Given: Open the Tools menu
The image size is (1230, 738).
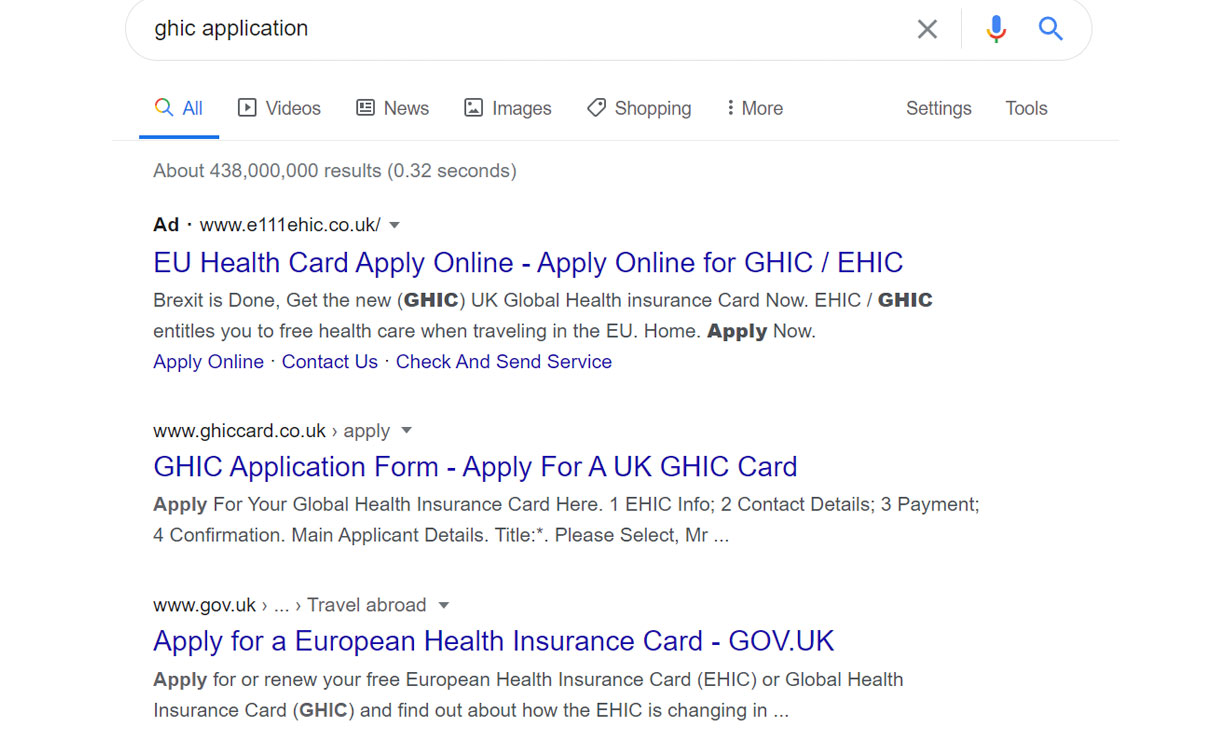Looking at the screenshot, I should click(1026, 107).
